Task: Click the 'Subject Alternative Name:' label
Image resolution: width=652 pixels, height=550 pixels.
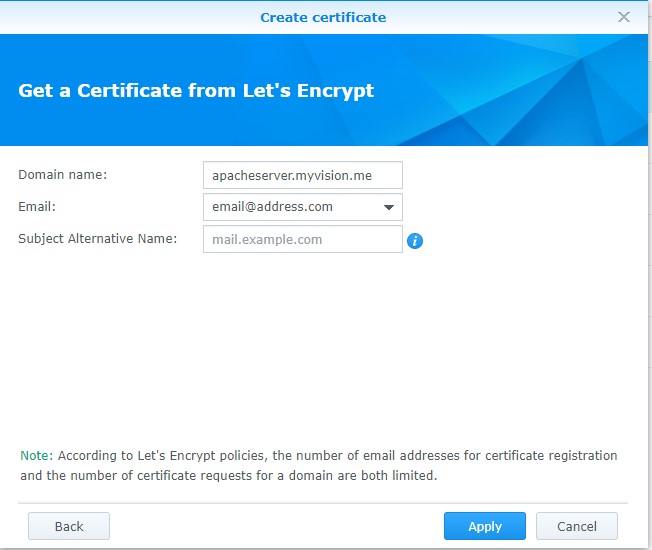Action: click(98, 239)
